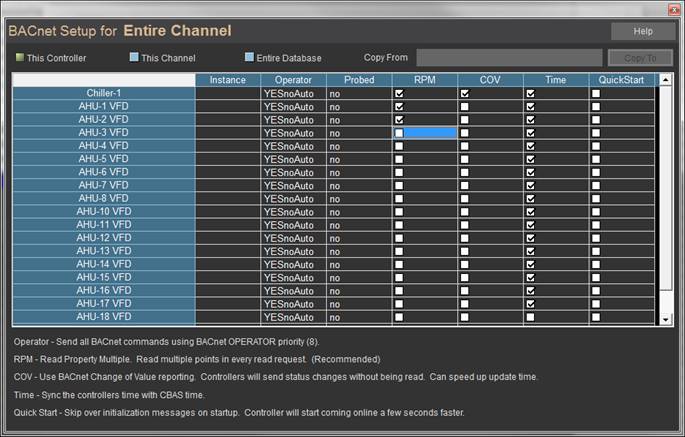Click the Probed cell for AHU-7 VFD
The height and width of the screenshot is (437, 685).
(x=358, y=185)
